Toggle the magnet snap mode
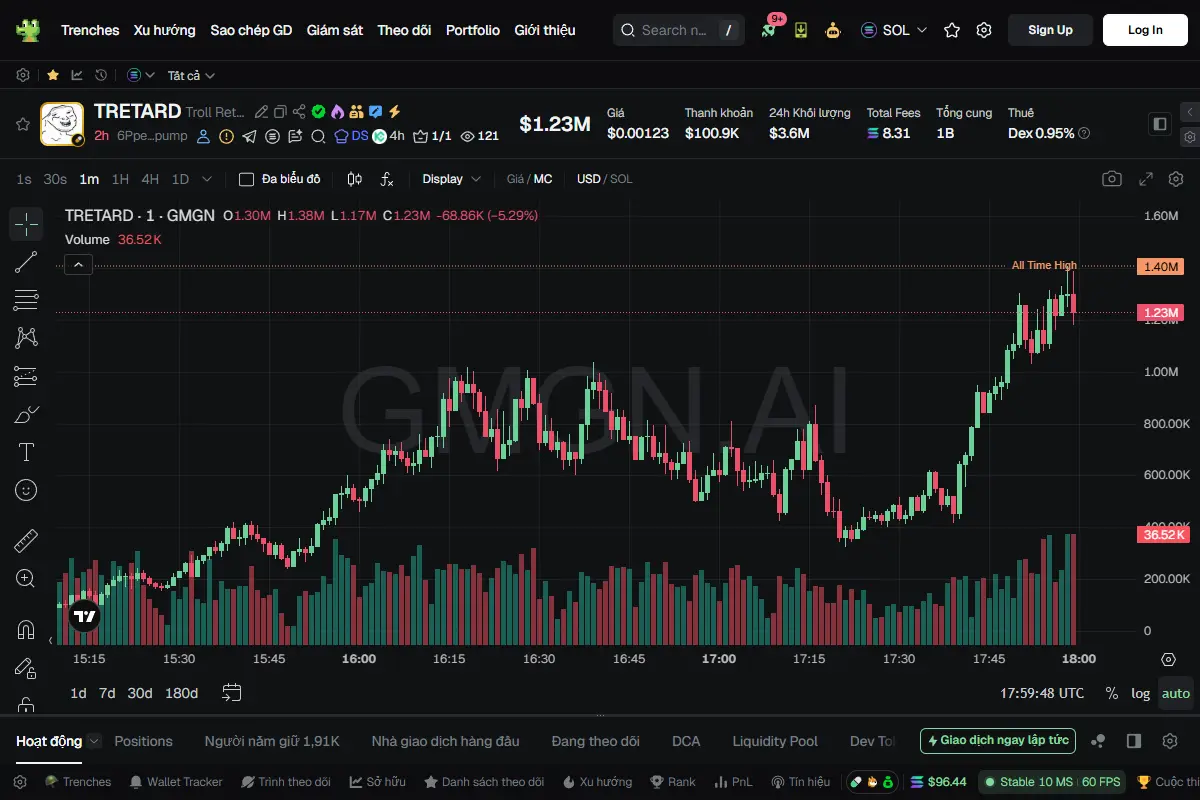1200x800 pixels. pos(26,630)
